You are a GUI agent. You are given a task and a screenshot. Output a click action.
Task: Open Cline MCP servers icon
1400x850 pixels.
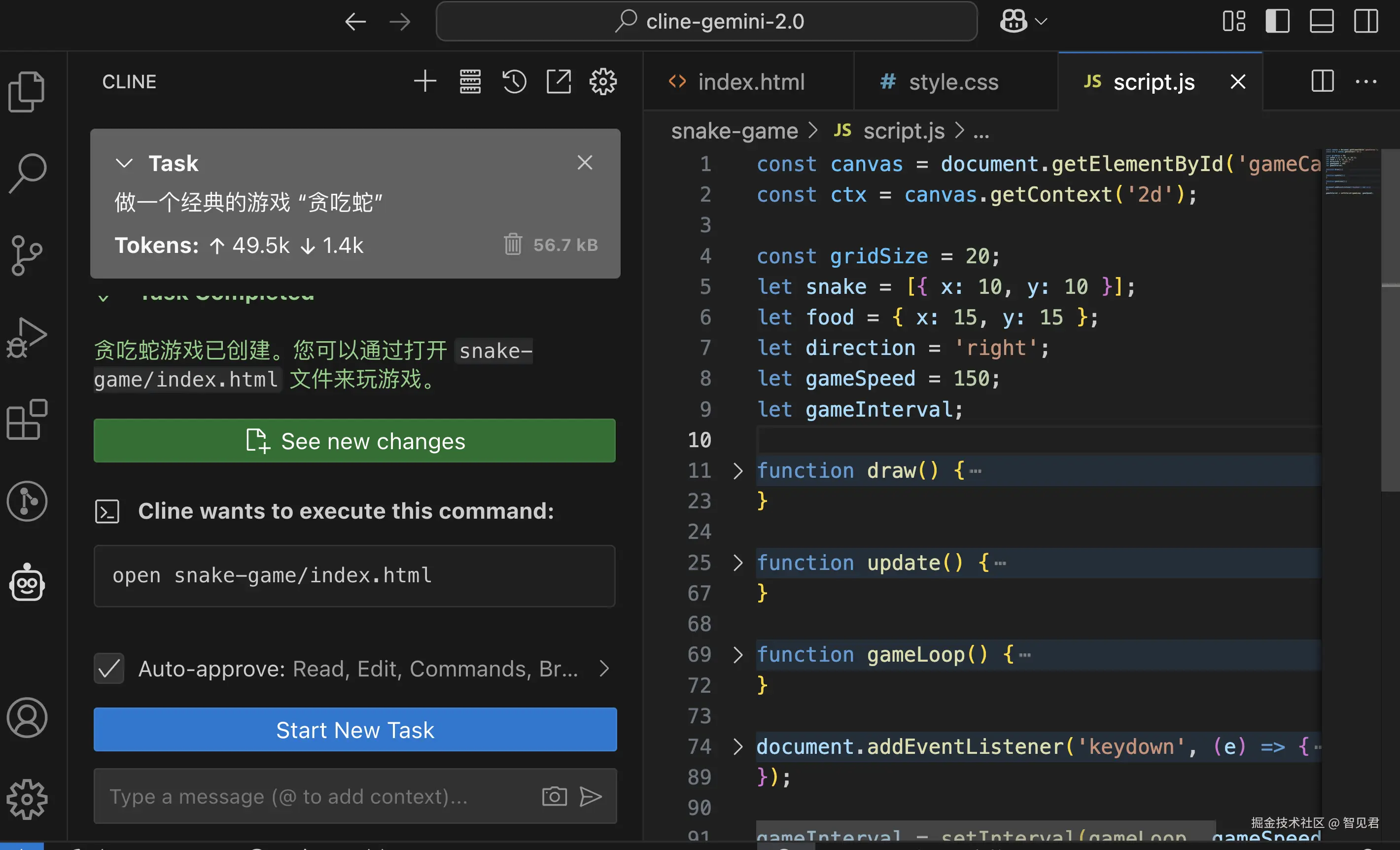coord(470,82)
